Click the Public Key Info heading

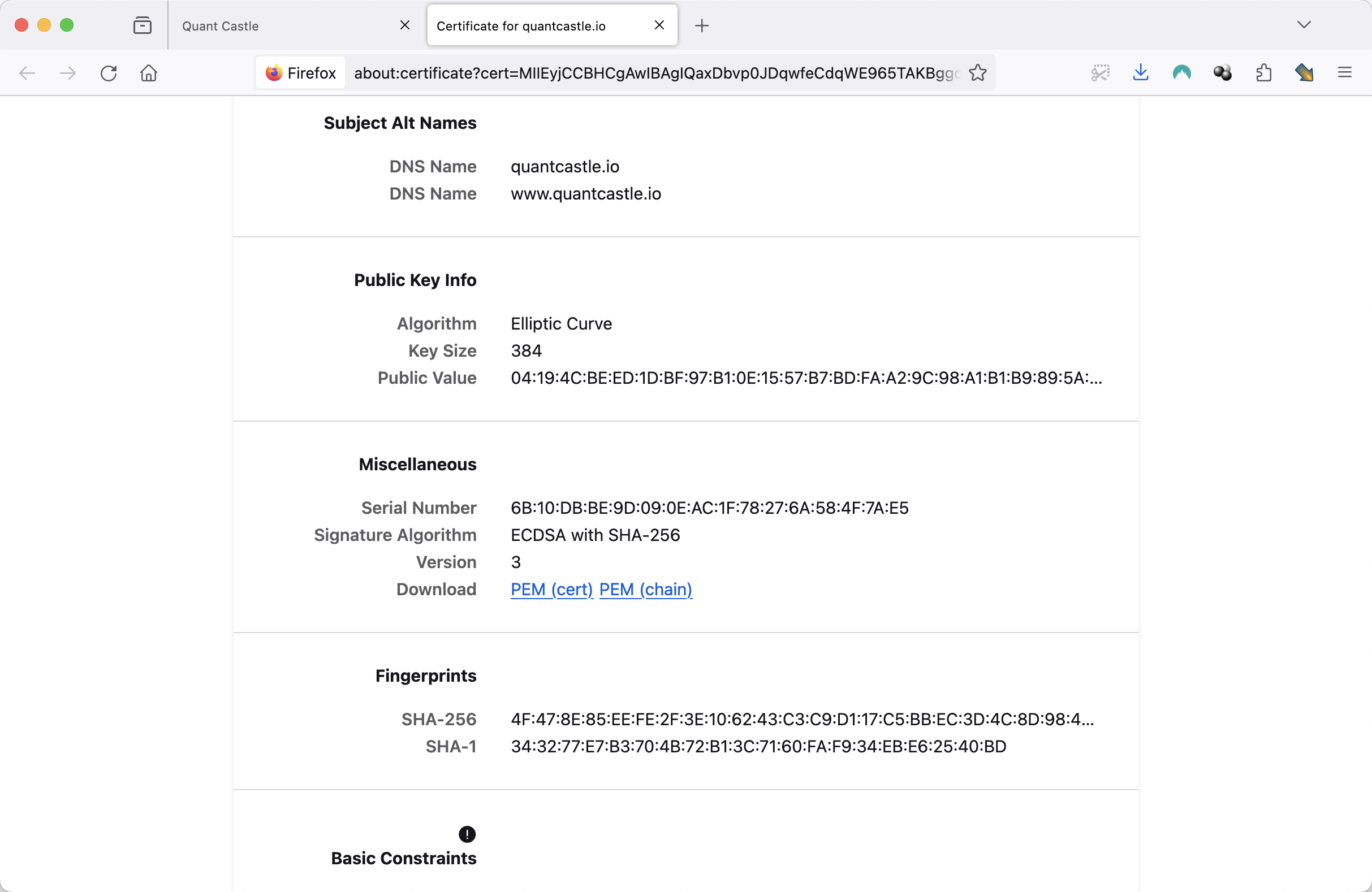[415, 280]
